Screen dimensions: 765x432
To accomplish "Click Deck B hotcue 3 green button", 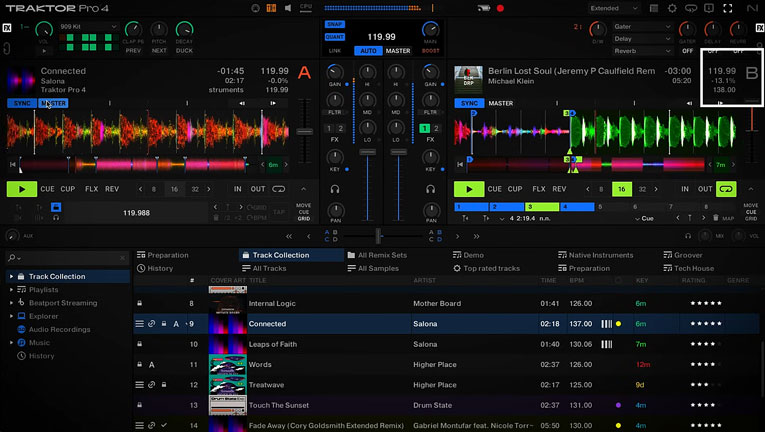I will pos(542,207).
